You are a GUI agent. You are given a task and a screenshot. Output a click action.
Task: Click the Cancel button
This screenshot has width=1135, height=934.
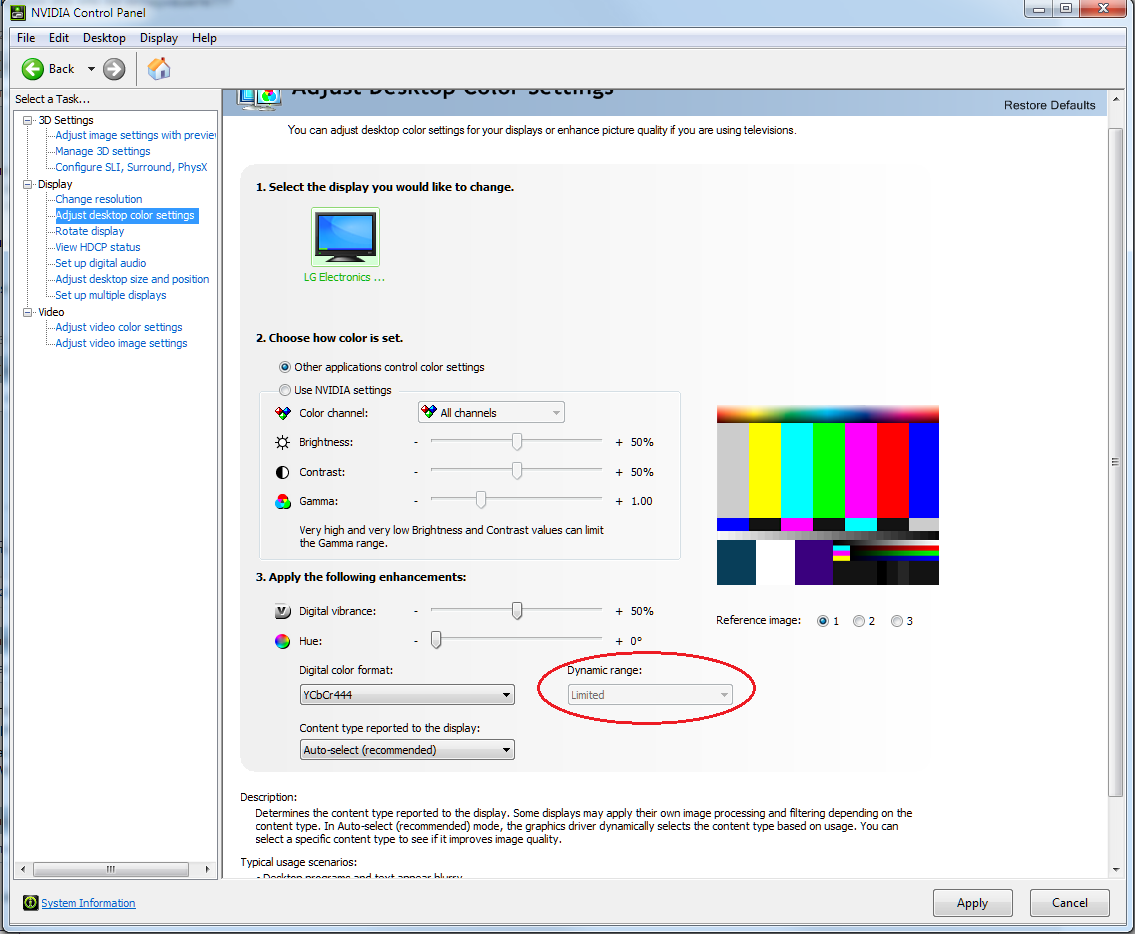[1069, 903]
